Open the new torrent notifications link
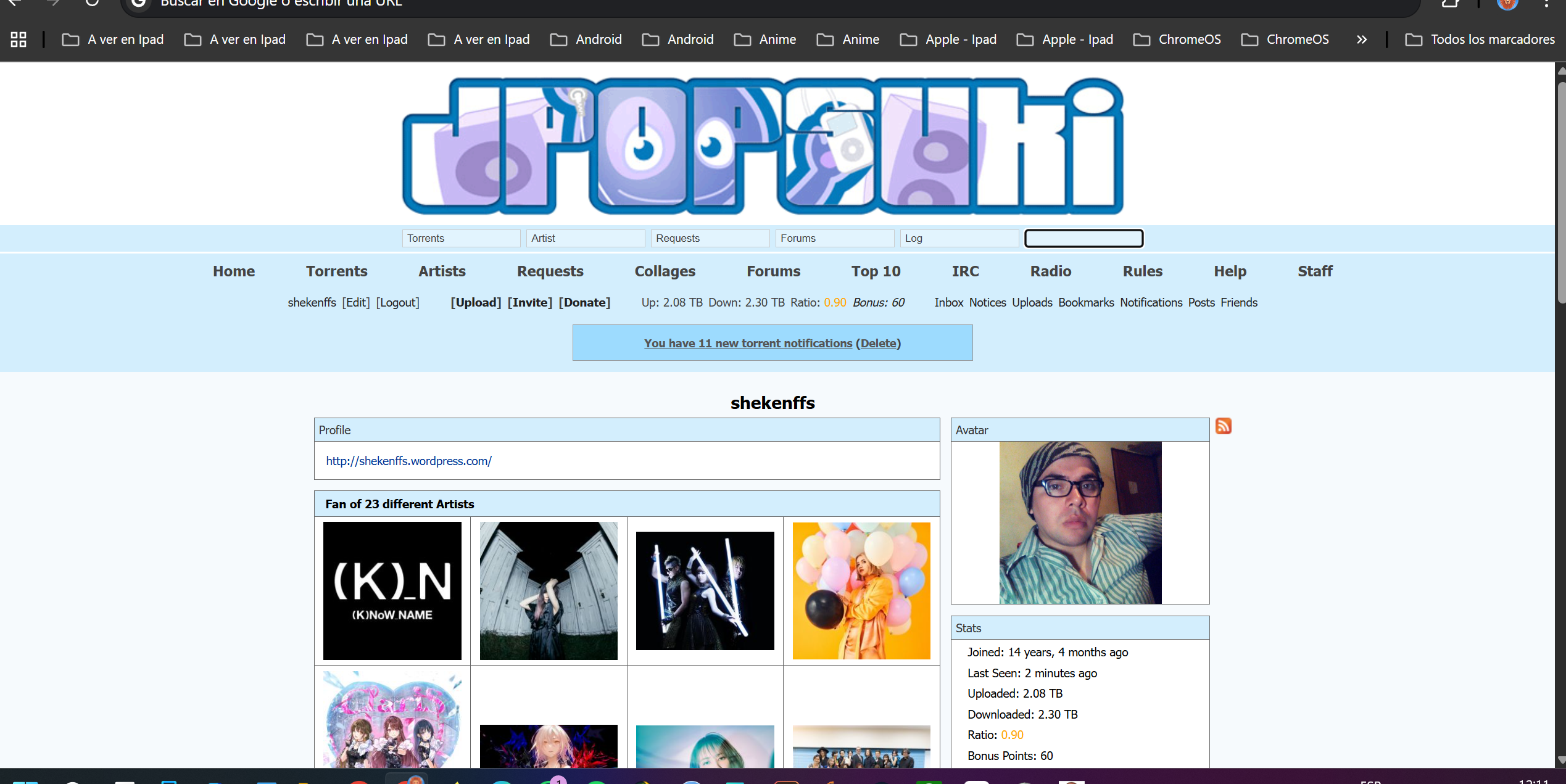The height and width of the screenshot is (784, 1566). pyautogui.click(x=748, y=343)
